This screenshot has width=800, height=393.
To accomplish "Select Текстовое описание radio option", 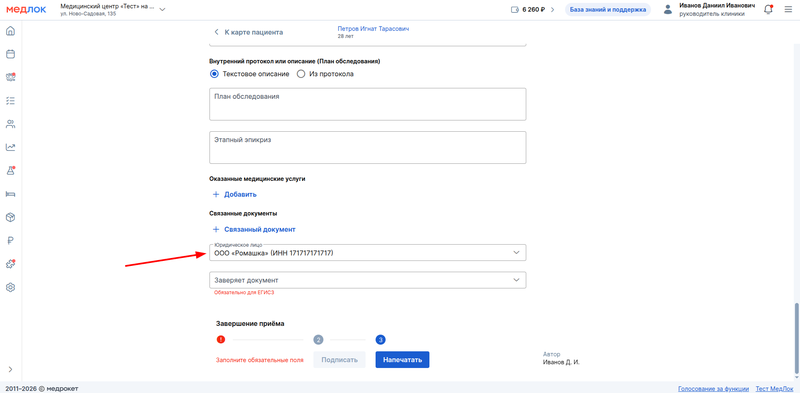I will pos(214,74).
